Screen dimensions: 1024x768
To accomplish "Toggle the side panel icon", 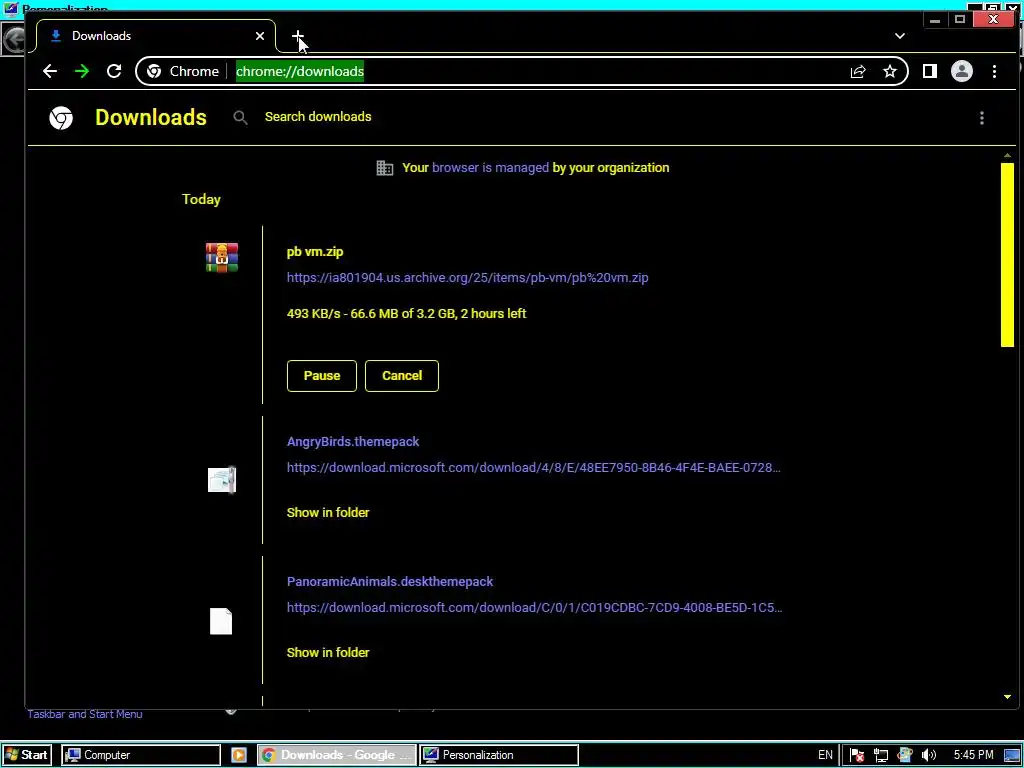I will [x=930, y=71].
